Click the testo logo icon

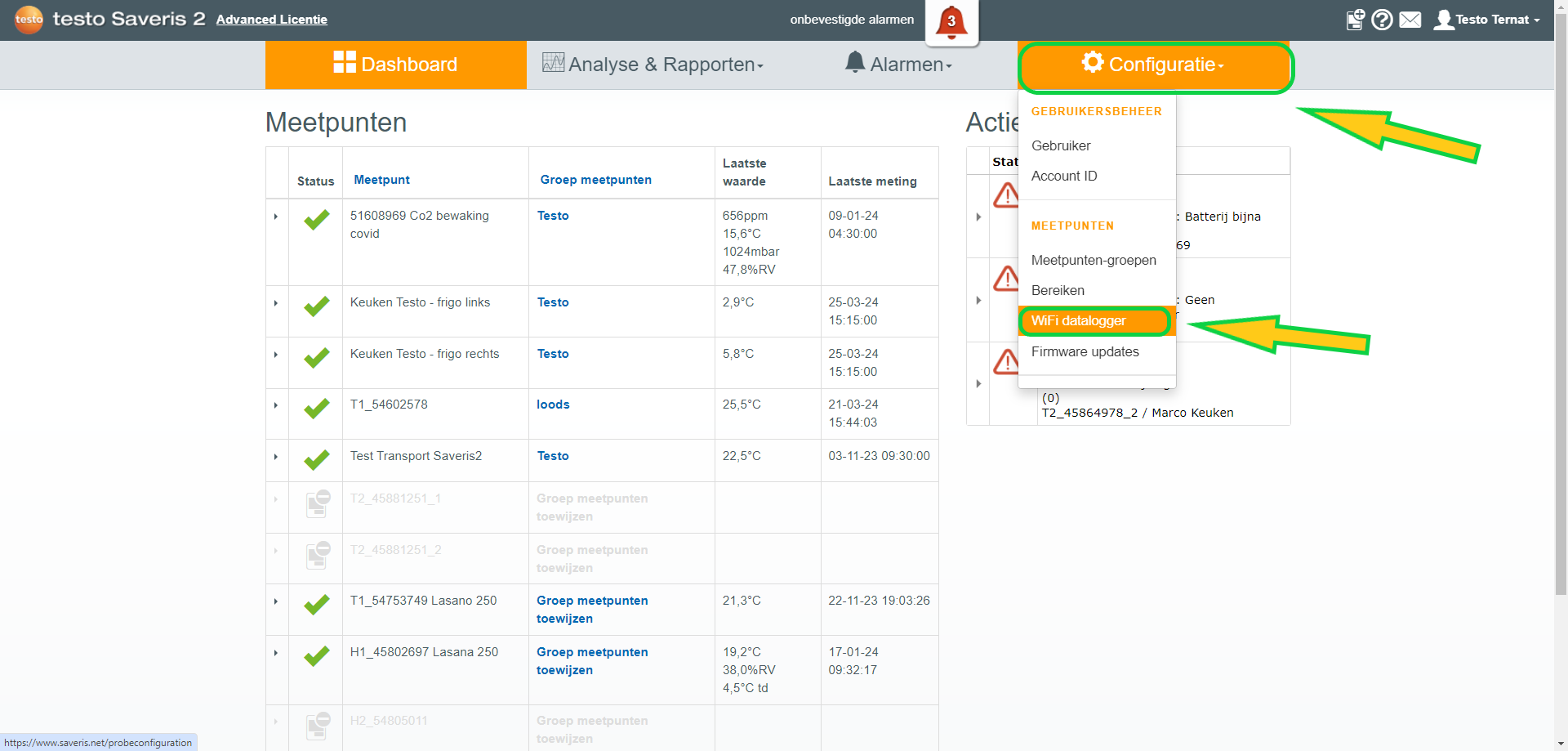[x=29, y=19]
